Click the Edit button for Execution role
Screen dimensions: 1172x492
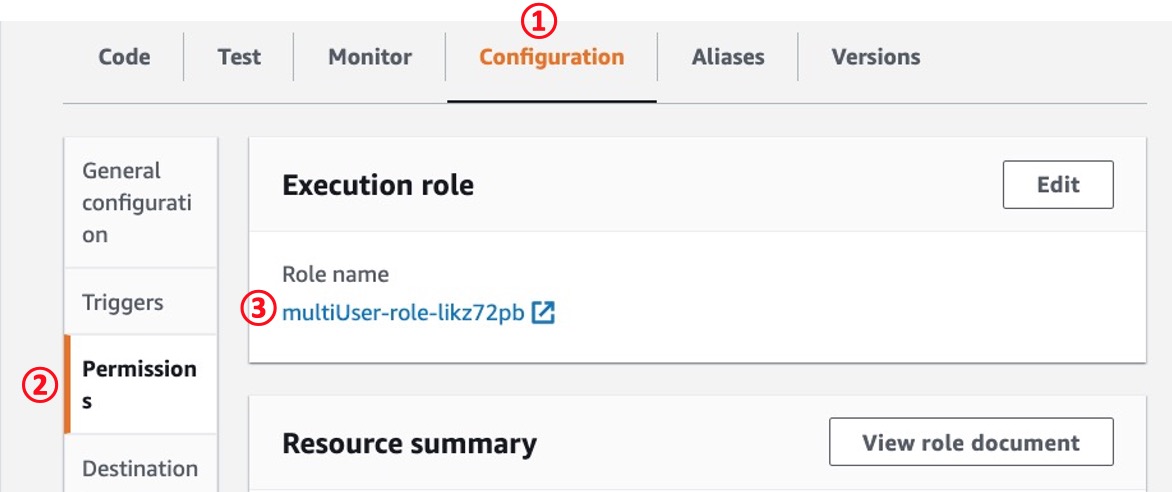pos(1058,185)
